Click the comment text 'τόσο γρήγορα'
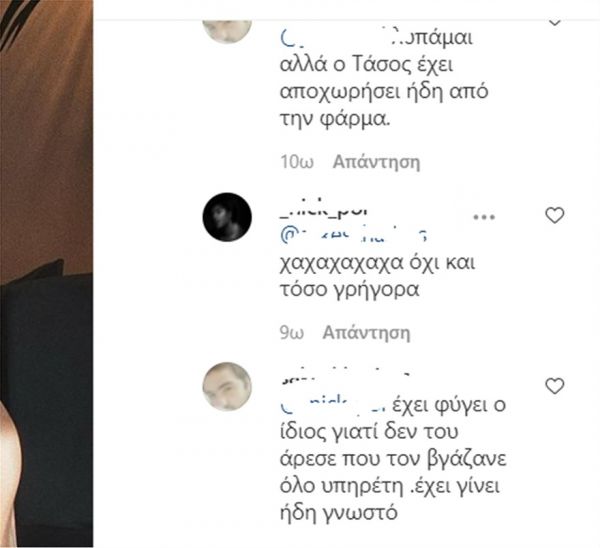The image size is (600, 548). coord(350,289)
